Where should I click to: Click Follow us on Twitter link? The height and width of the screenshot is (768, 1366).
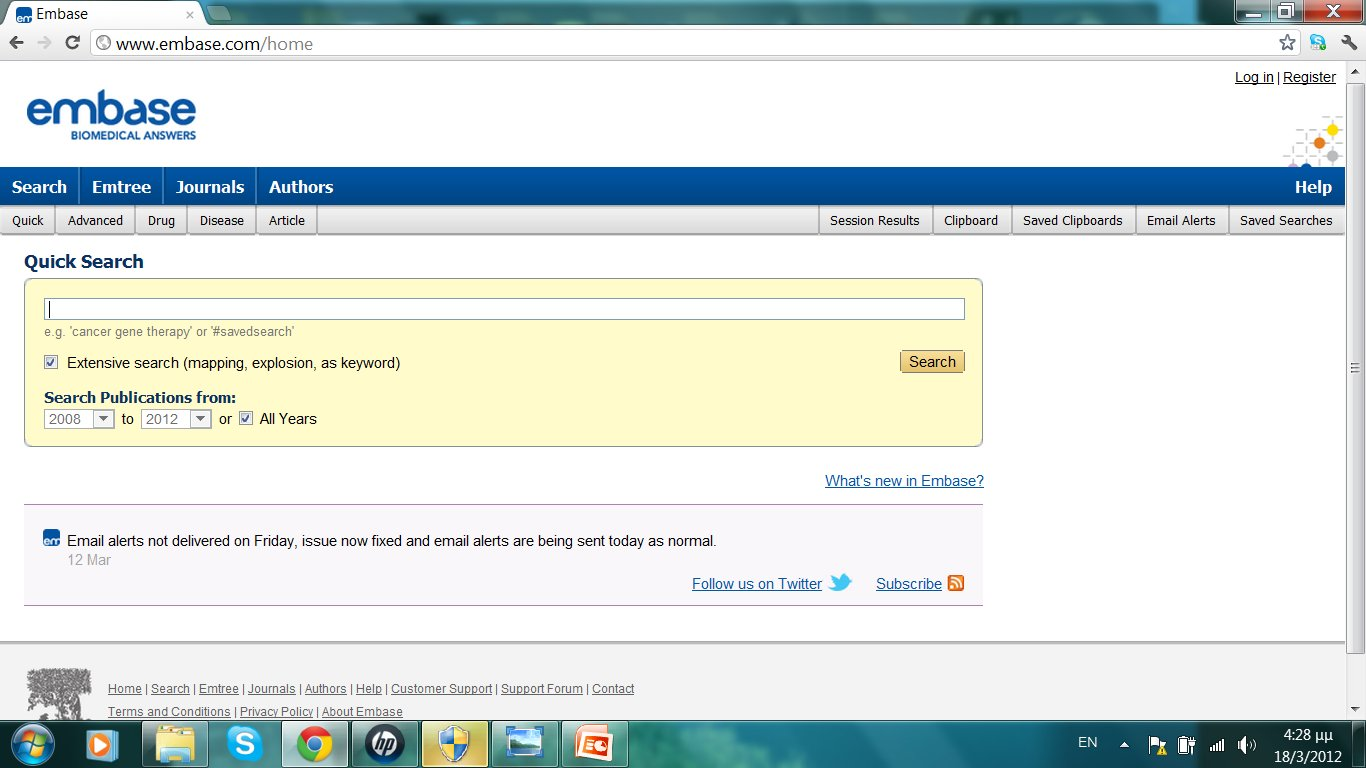click(x=757, y=583)
